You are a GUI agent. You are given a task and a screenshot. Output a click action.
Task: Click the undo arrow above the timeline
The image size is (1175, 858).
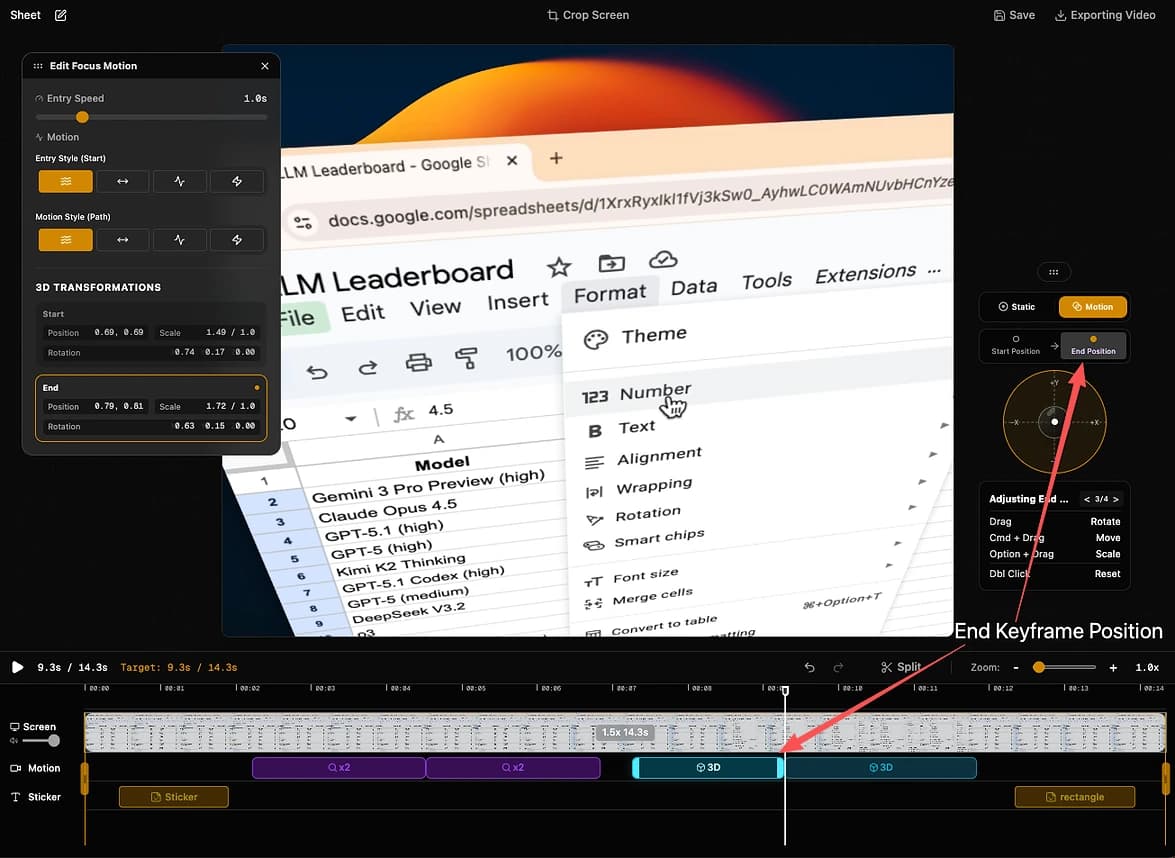pyautogui.click(x=810, y=667)
